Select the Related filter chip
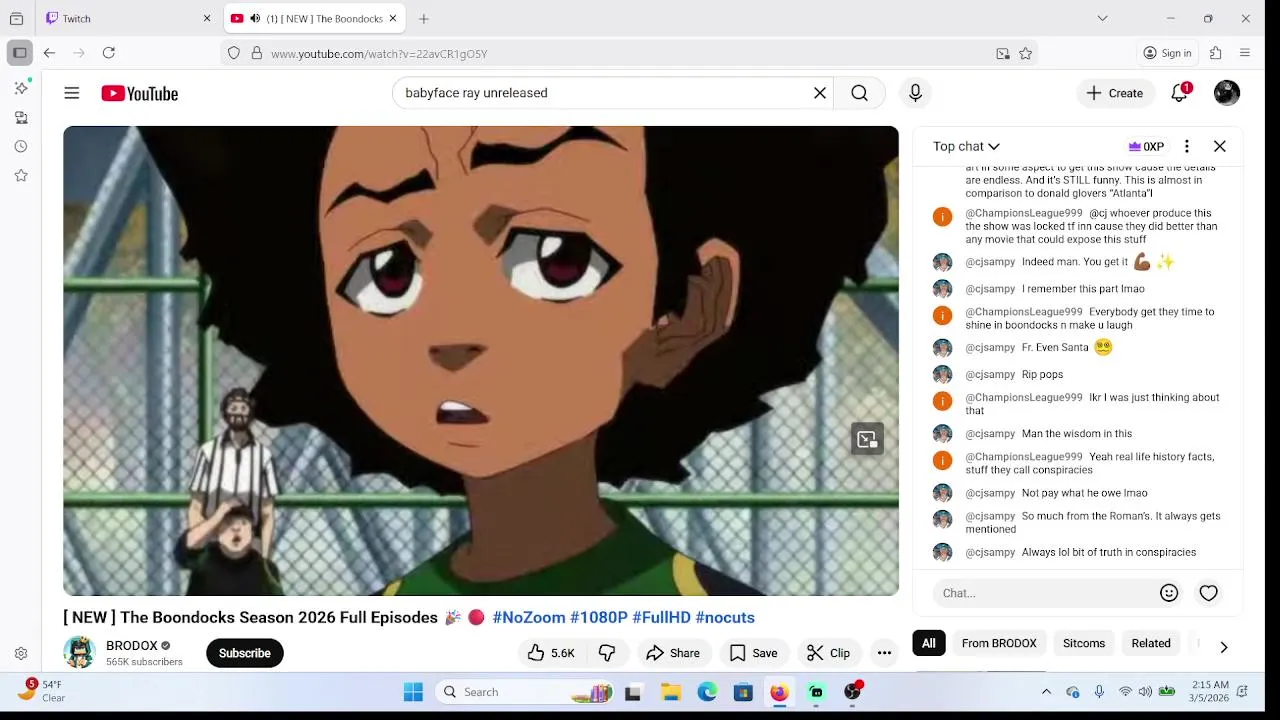 point(1151,643)
